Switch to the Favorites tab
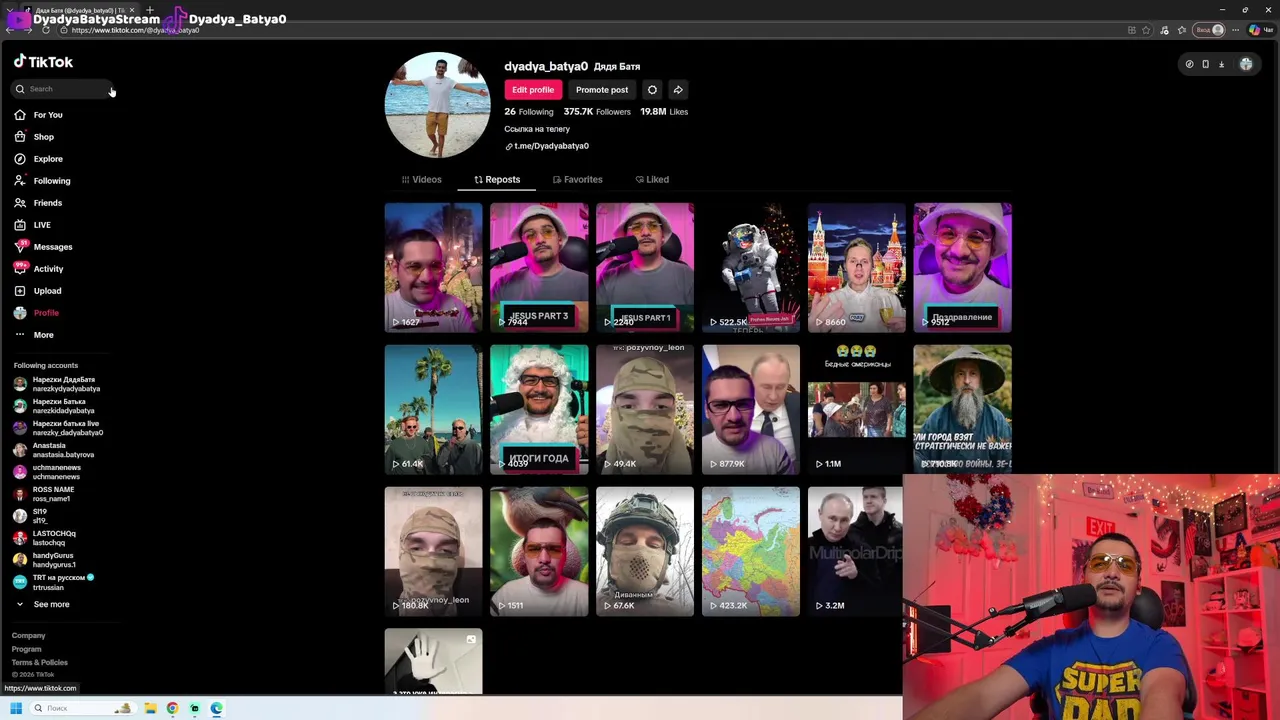The width and height of the screenshot is (1280, 720). coord(577,180)
